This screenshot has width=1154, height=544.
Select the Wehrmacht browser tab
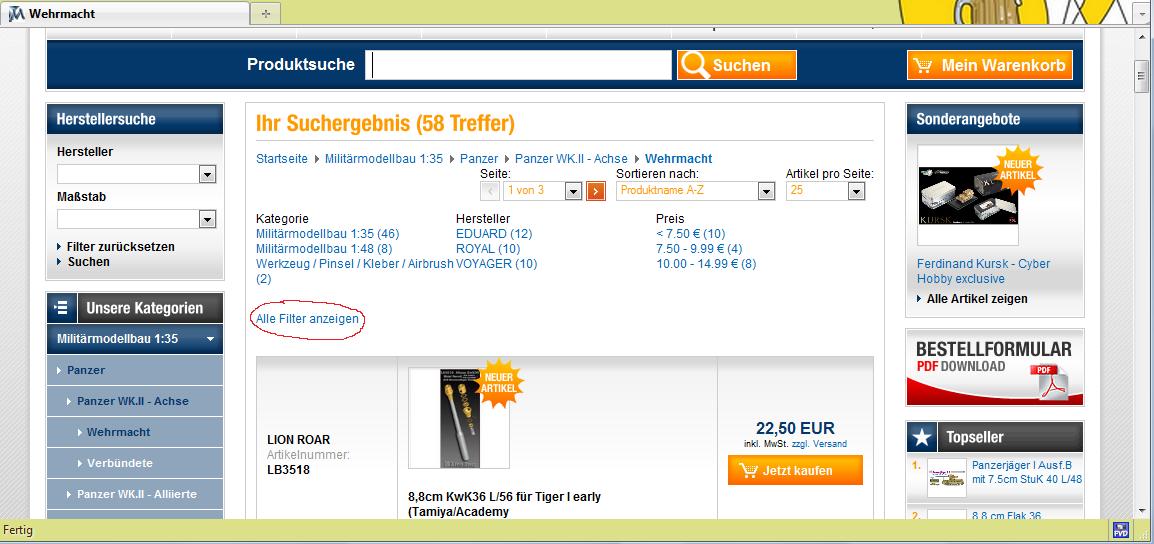[x=128, y=13]
